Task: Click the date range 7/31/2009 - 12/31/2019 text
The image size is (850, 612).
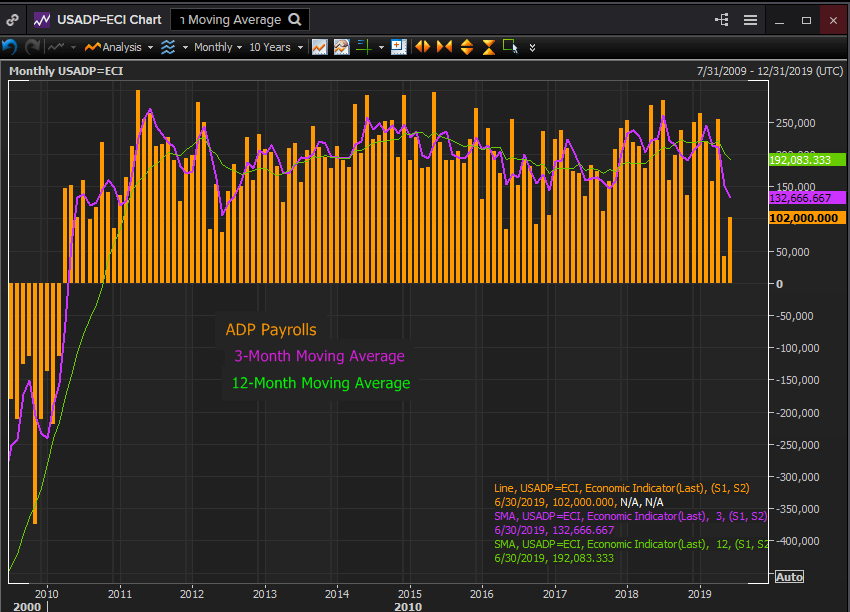Action: coord(770,71)
